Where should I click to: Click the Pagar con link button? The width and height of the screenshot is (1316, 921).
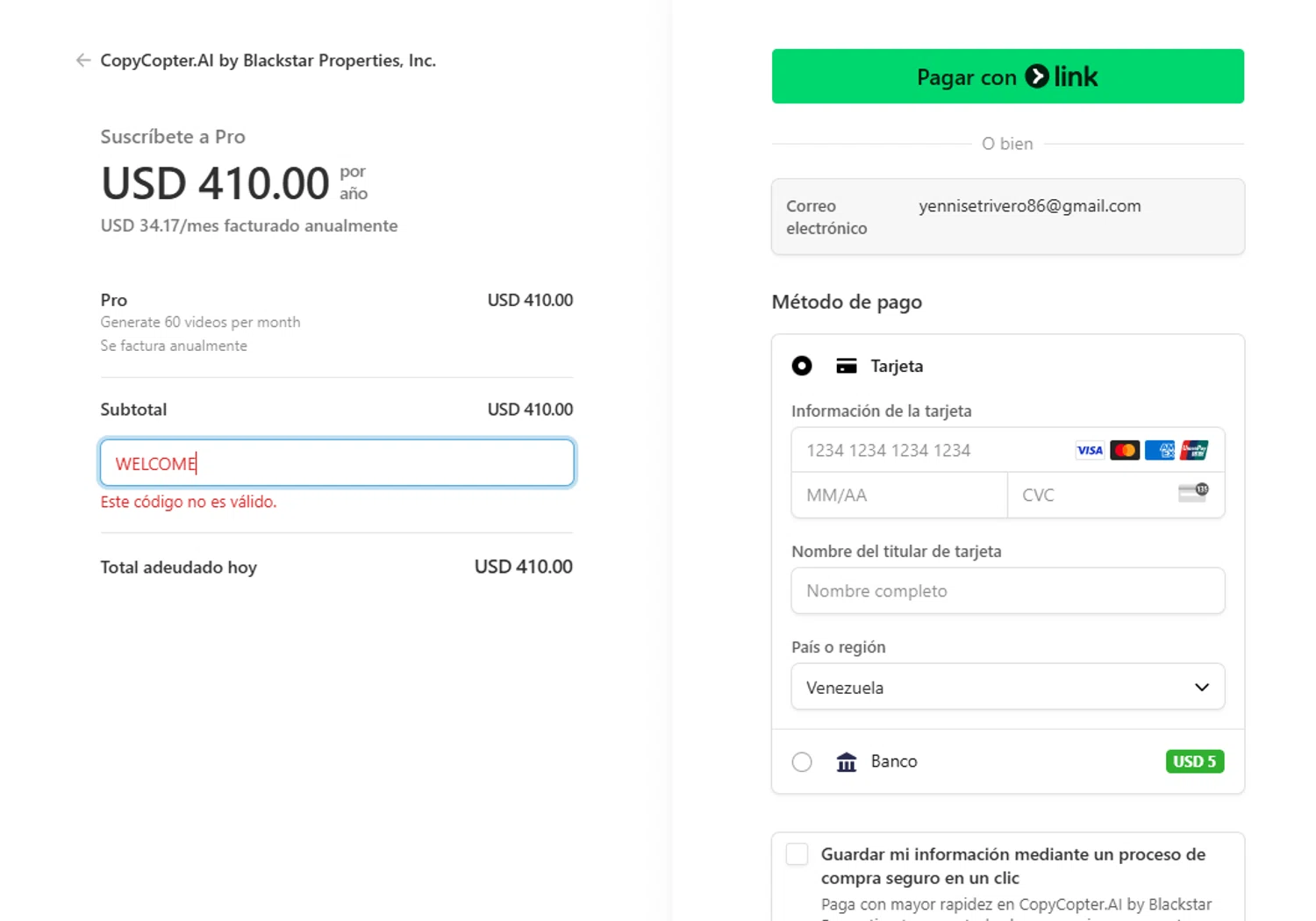point(1008,76)
